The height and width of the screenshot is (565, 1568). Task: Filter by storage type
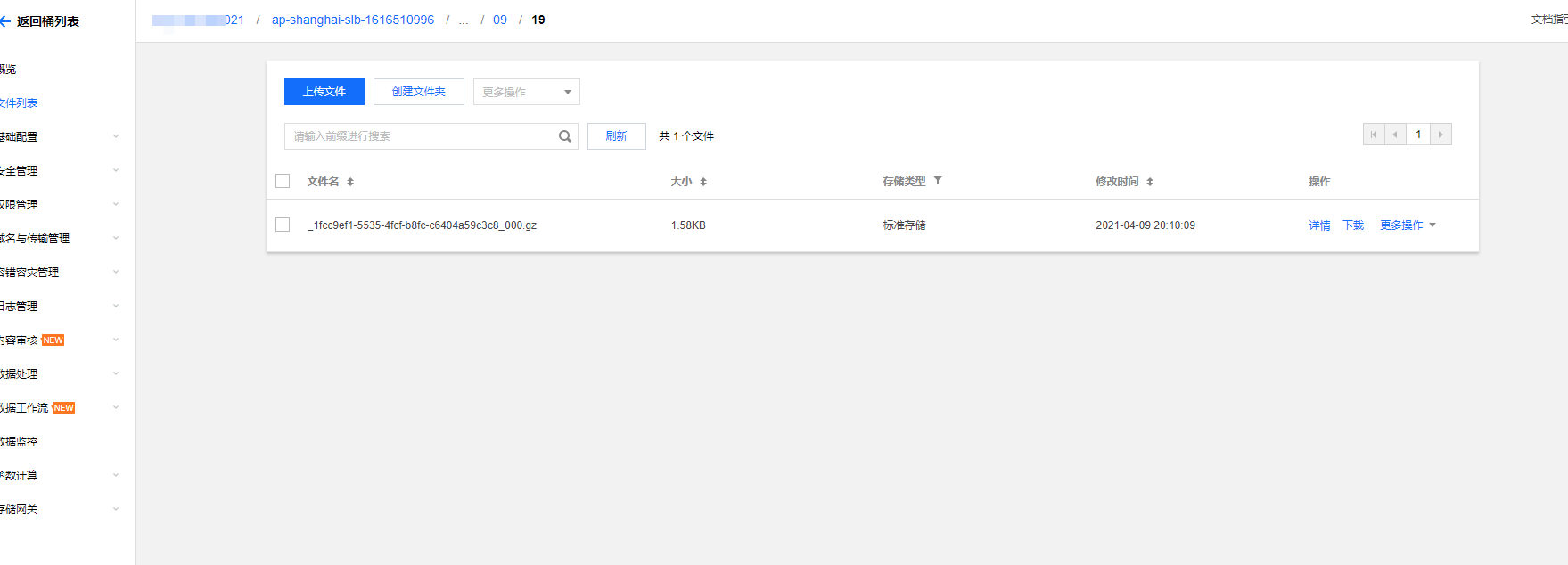coord(938,181)
